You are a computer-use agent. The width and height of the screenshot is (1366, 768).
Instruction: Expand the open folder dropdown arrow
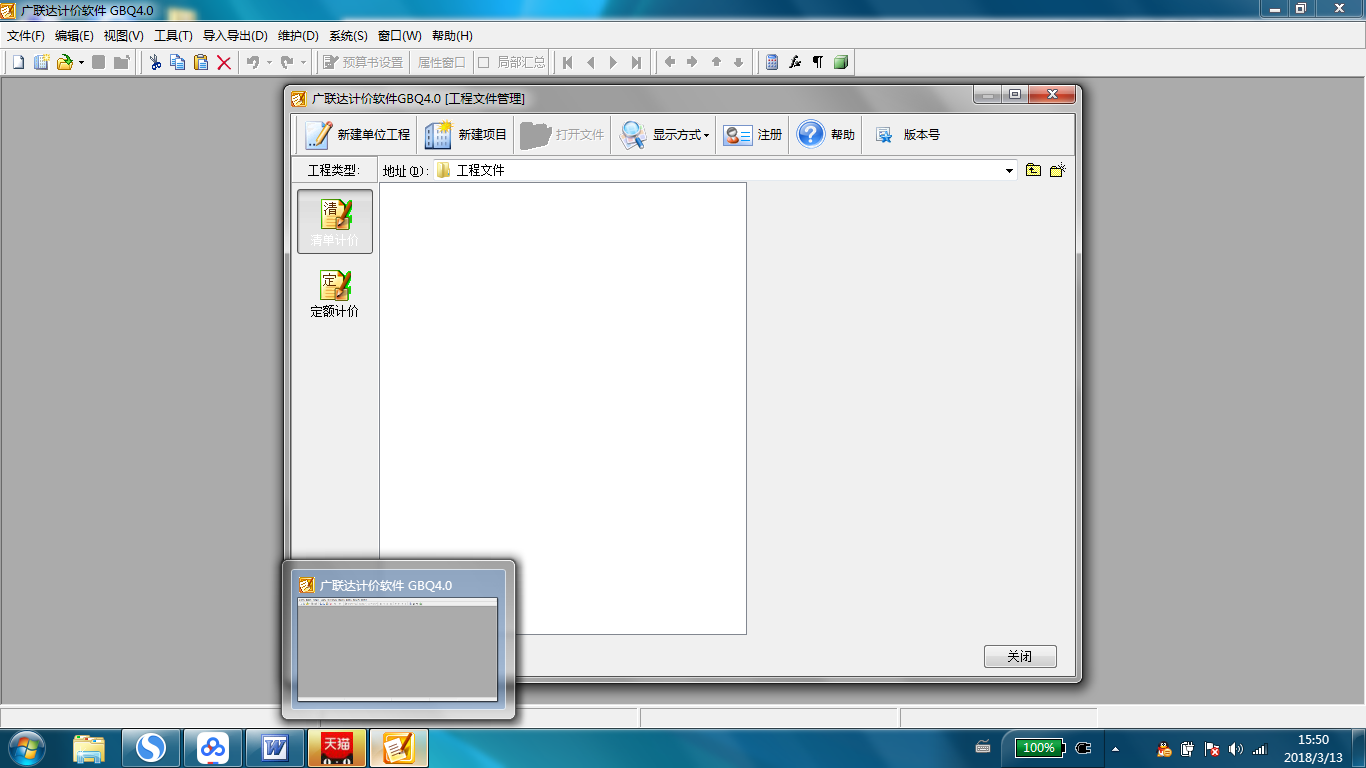pyautogui.click(x=81, y=63)
